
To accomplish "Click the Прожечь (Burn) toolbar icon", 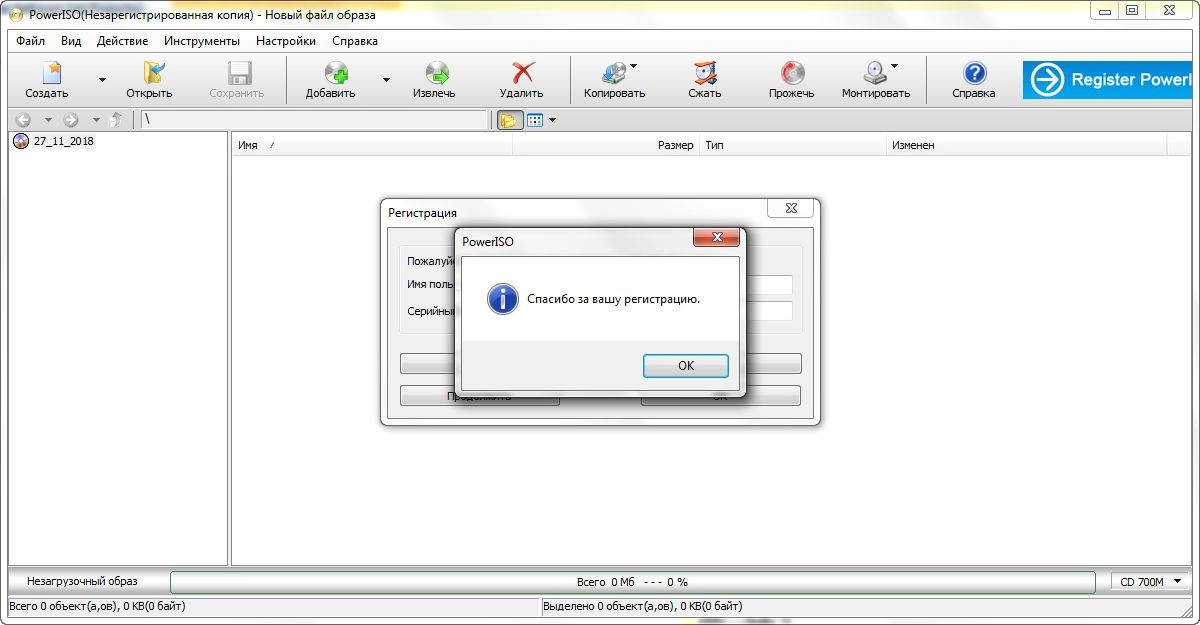I will pos(792,80).
